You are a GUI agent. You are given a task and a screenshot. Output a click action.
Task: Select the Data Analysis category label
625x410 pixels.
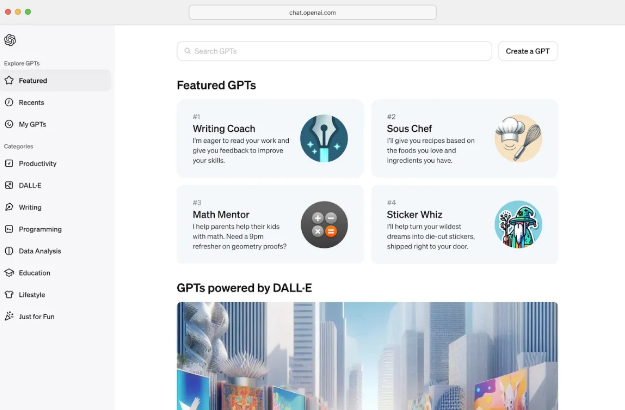[x=40, y=251]
